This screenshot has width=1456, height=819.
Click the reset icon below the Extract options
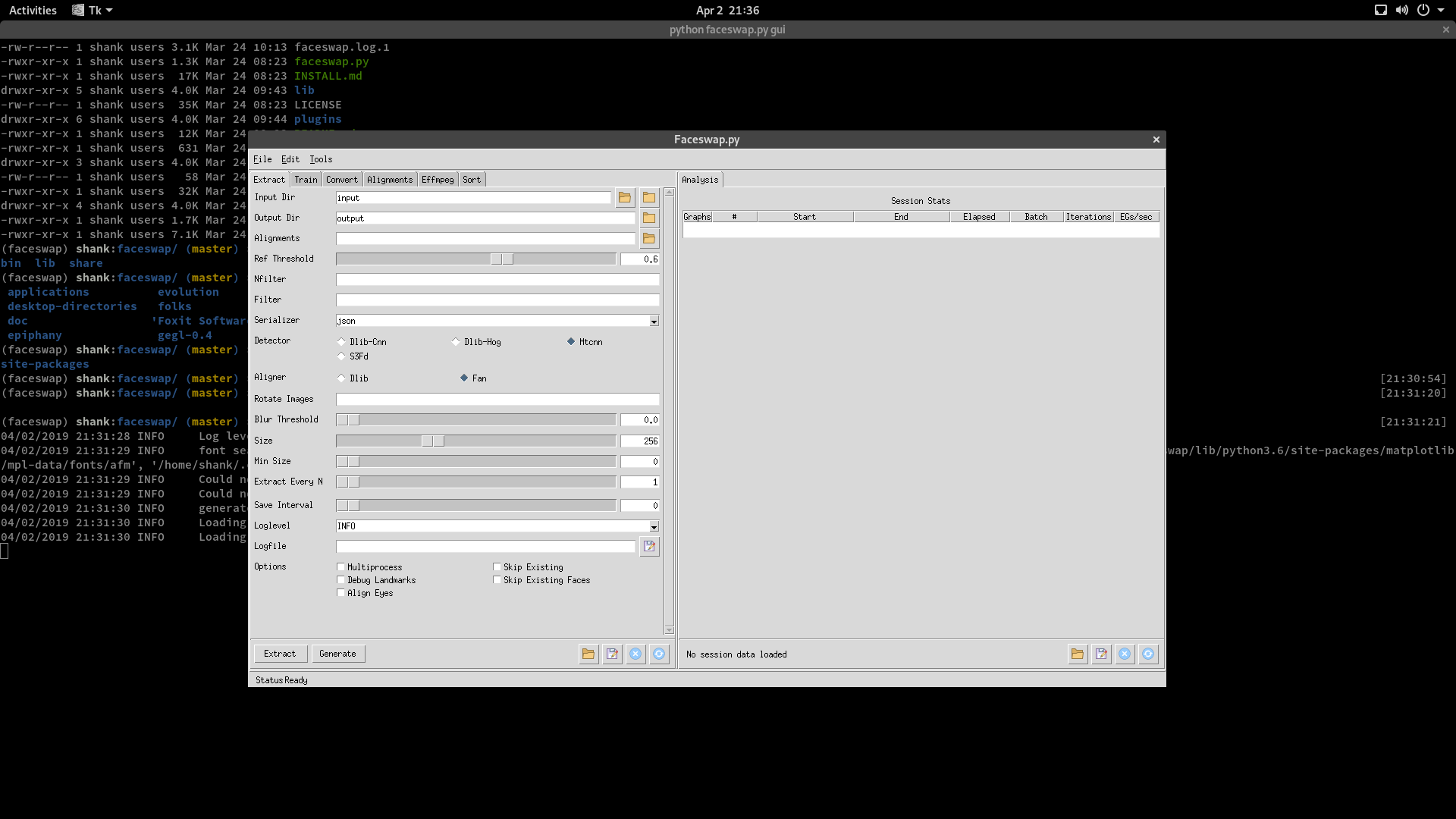[x=659, y=654]
